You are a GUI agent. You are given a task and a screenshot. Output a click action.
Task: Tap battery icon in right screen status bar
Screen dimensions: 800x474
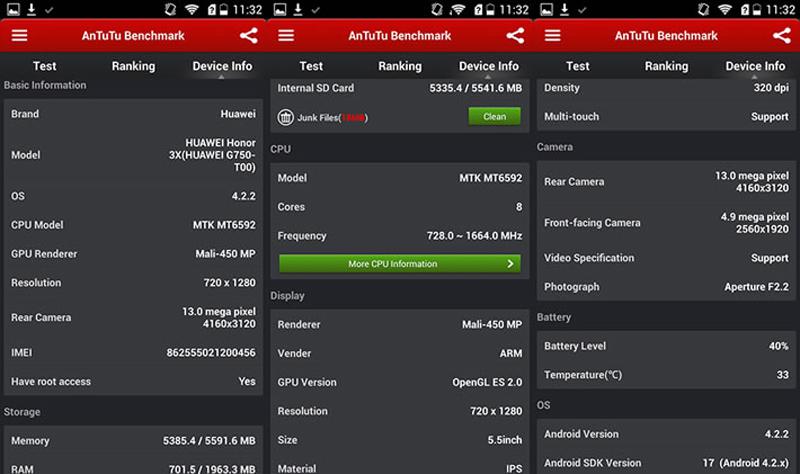(757, 9)
